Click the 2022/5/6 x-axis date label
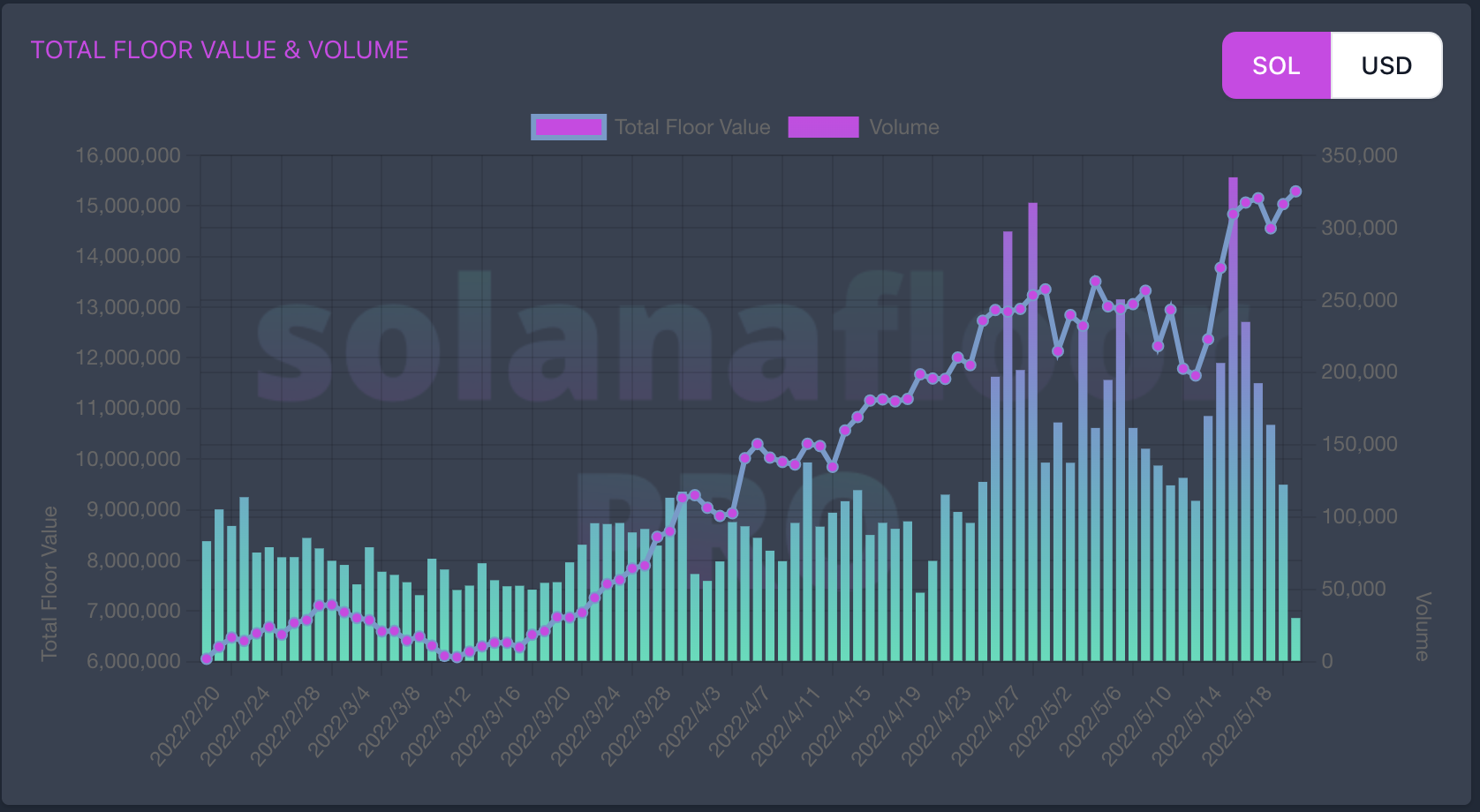Image resolution: width=1480 pixels, height=812 pixels. click(1091, 721)
